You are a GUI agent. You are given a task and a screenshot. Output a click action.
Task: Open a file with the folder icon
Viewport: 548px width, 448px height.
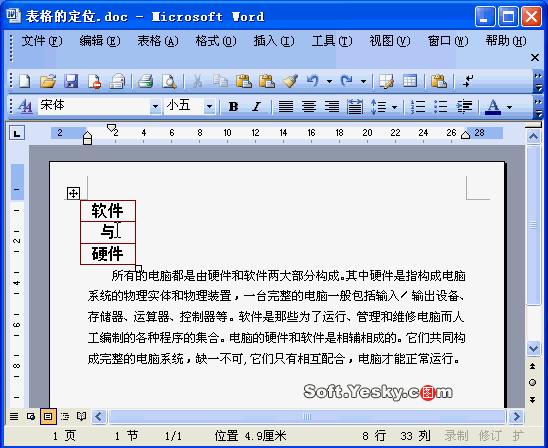point(48,81)
